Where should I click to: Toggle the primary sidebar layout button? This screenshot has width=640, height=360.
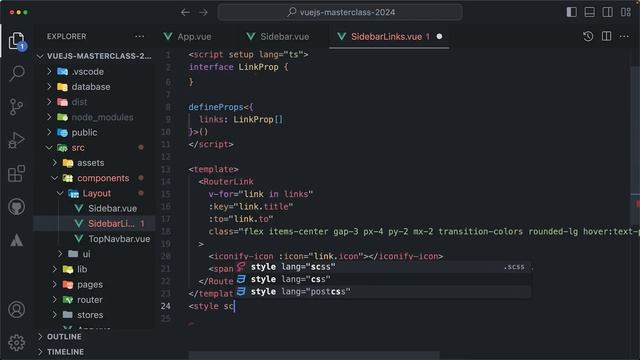pos(571,12)
